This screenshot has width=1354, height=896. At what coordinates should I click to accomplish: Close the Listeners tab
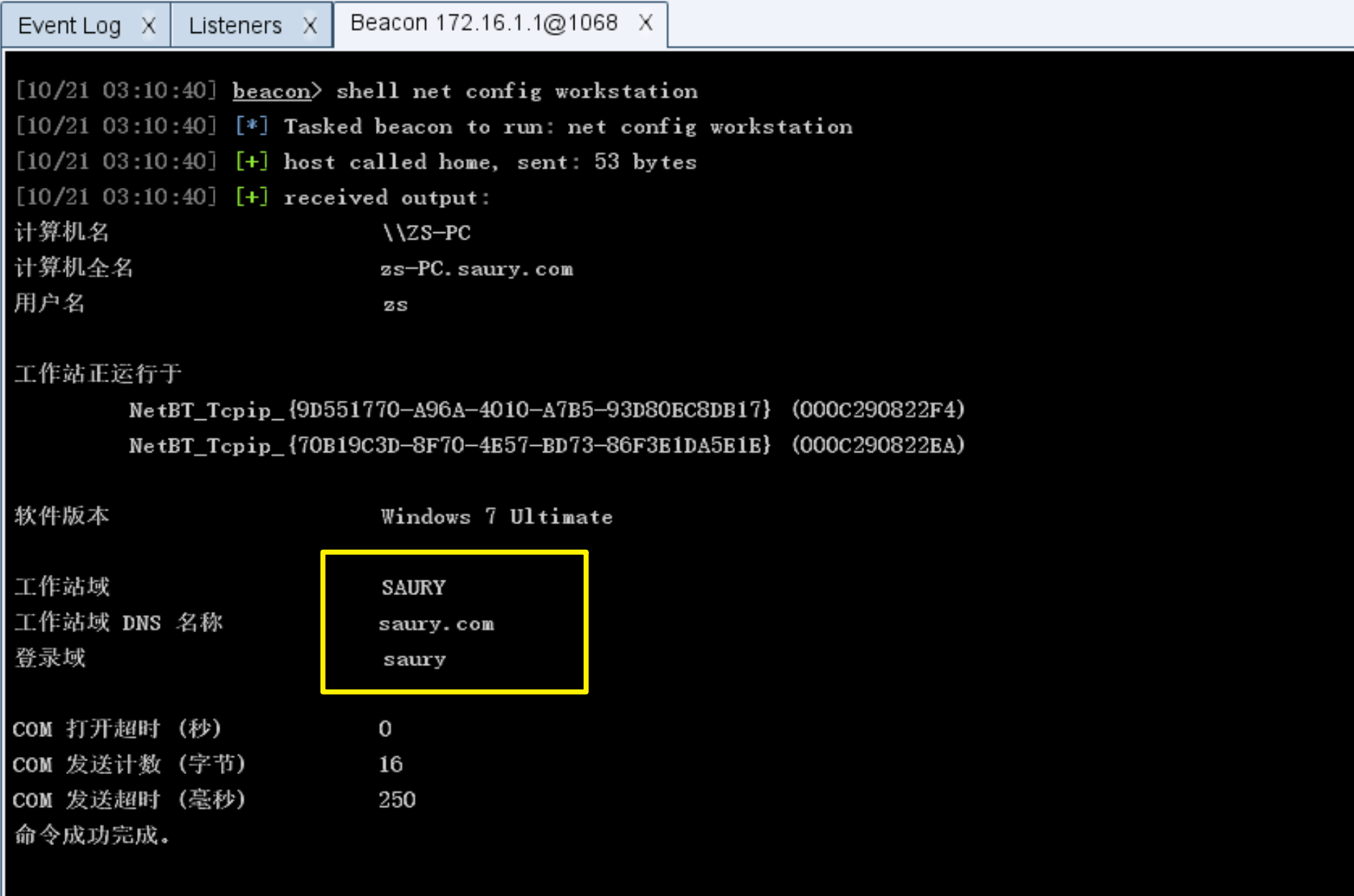pos(310,26)
